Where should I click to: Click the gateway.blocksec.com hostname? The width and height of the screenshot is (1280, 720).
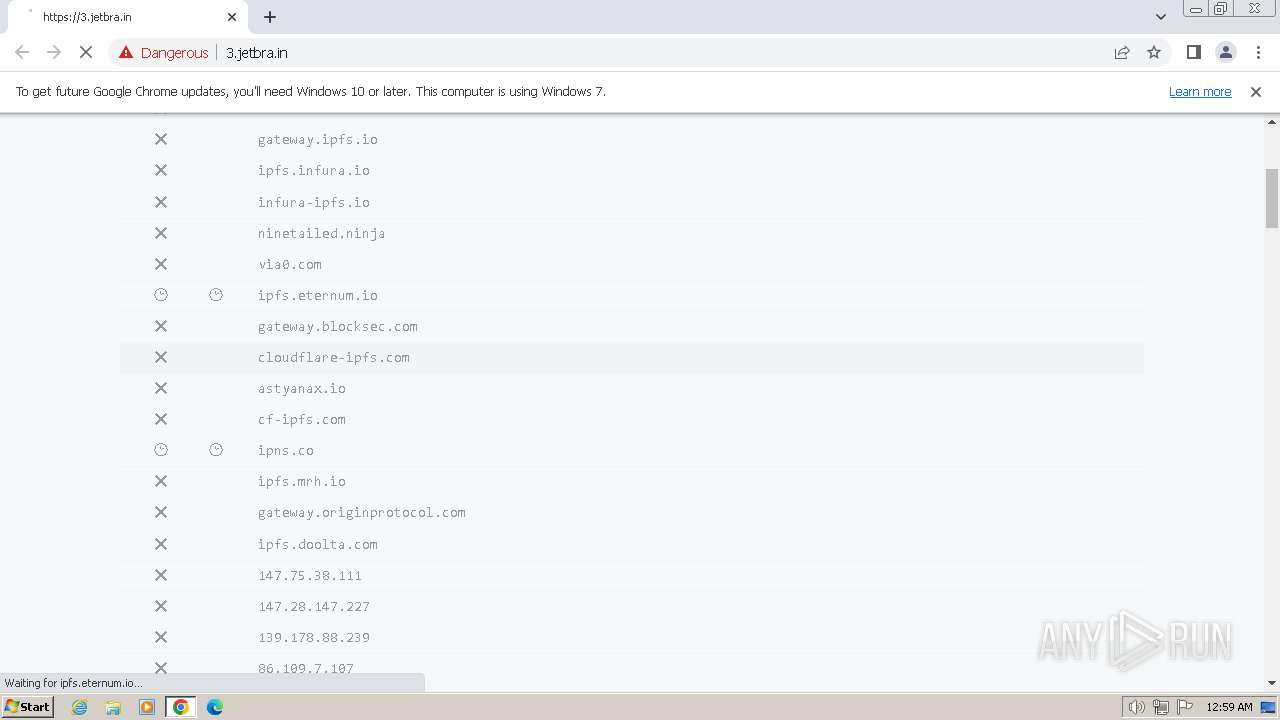pyautogui.click(x=338, y=326)
